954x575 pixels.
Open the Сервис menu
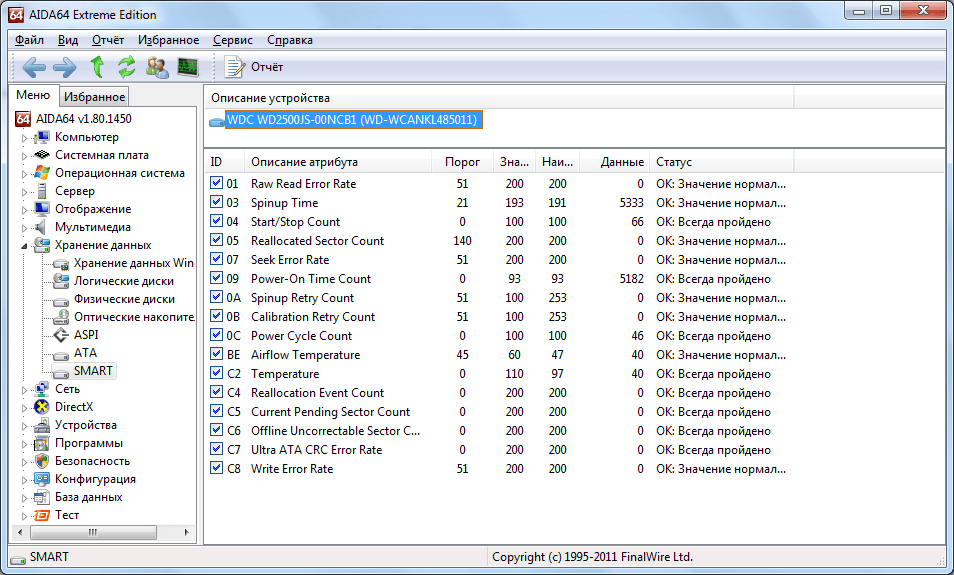pos(232,40)
